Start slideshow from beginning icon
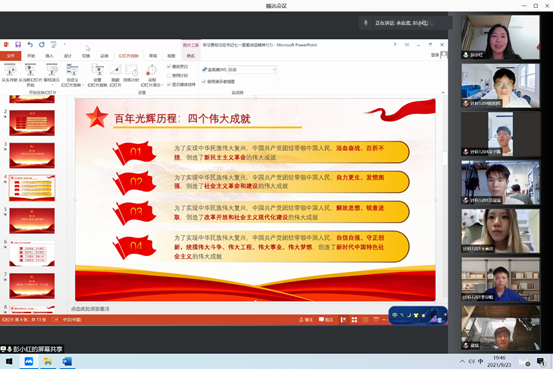The image size is (553, 369). 10,70
